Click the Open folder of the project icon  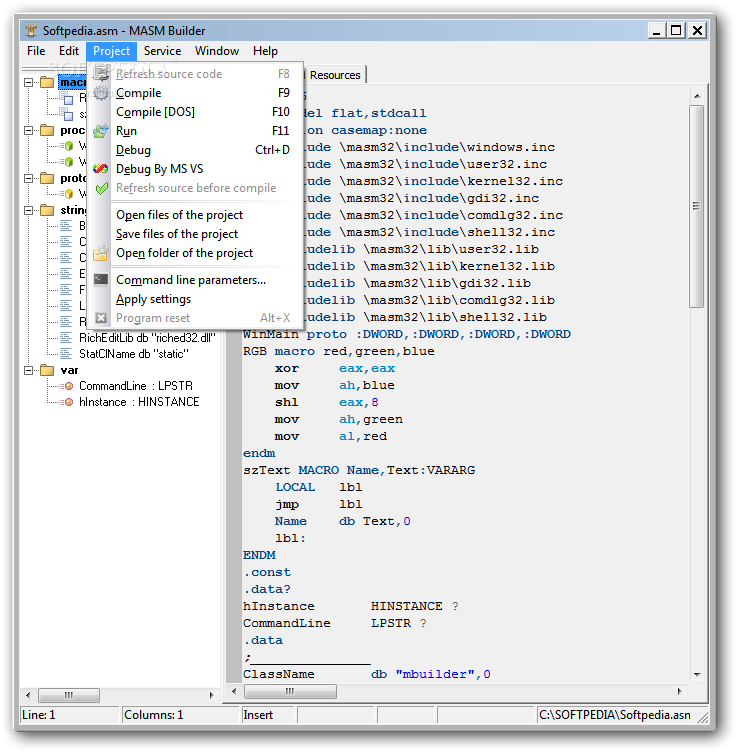click(x=101, y=253)
